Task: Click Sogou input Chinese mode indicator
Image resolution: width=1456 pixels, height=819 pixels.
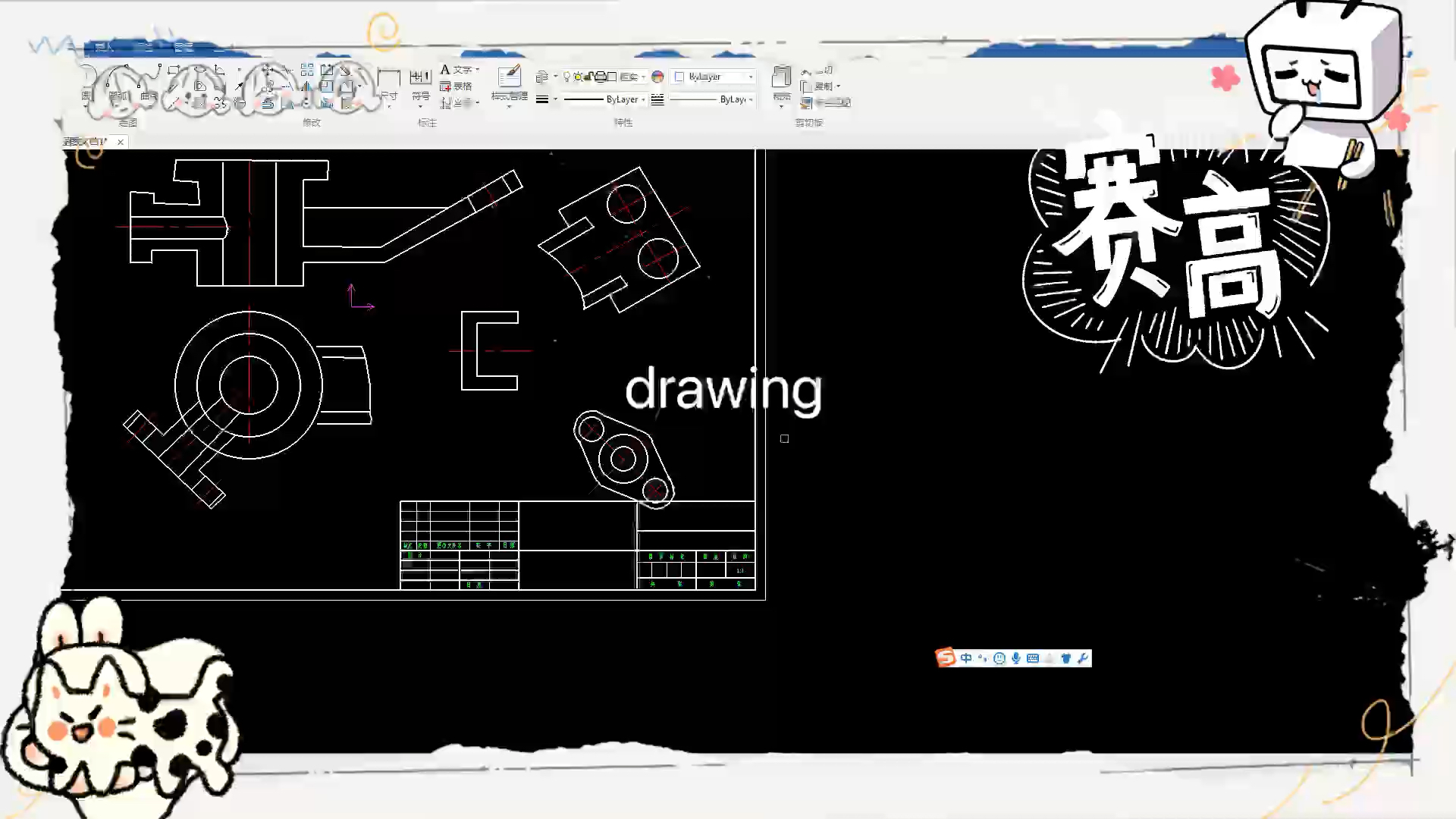Action: point(965,658)
